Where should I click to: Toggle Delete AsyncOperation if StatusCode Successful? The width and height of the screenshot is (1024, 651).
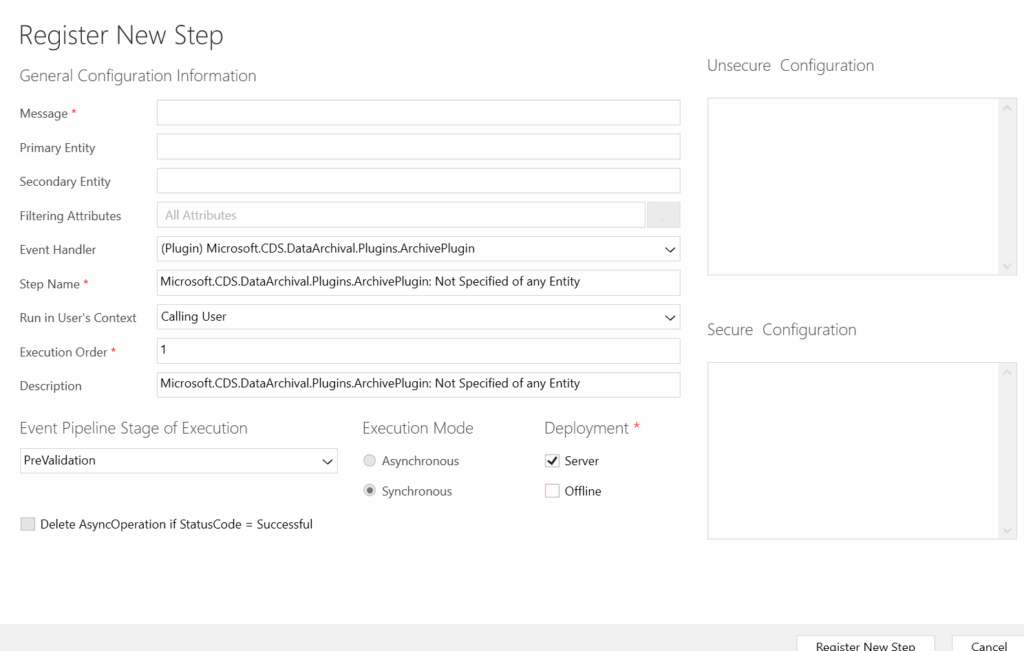click(x=28, y=524)
